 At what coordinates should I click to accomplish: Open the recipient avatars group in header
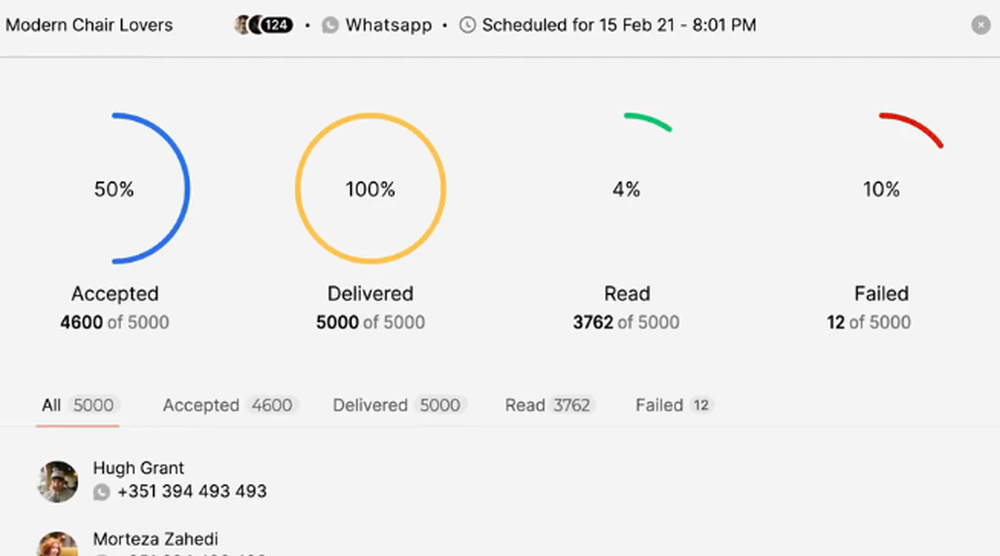tap(242, 25)
